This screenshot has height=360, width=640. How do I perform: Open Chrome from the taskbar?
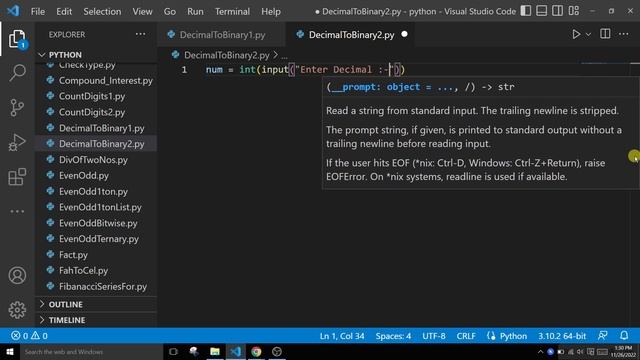pos(256,352)
